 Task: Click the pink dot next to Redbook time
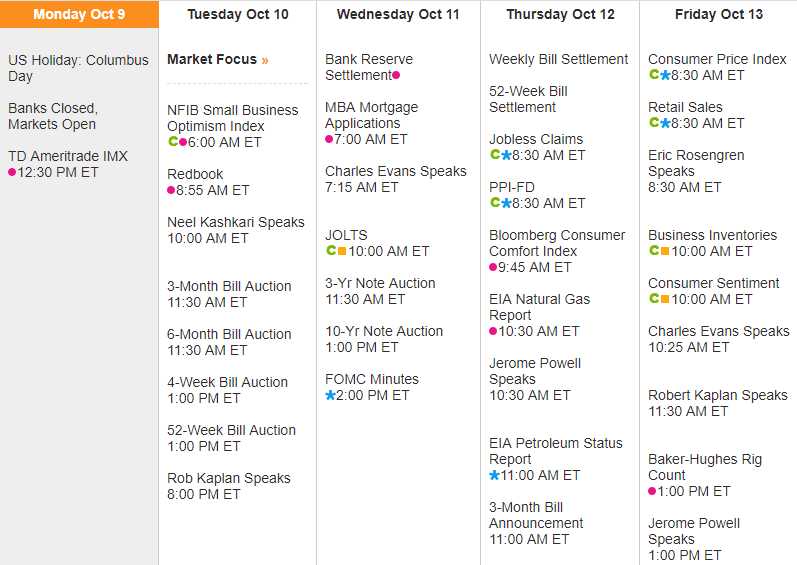tap(172, 190)
